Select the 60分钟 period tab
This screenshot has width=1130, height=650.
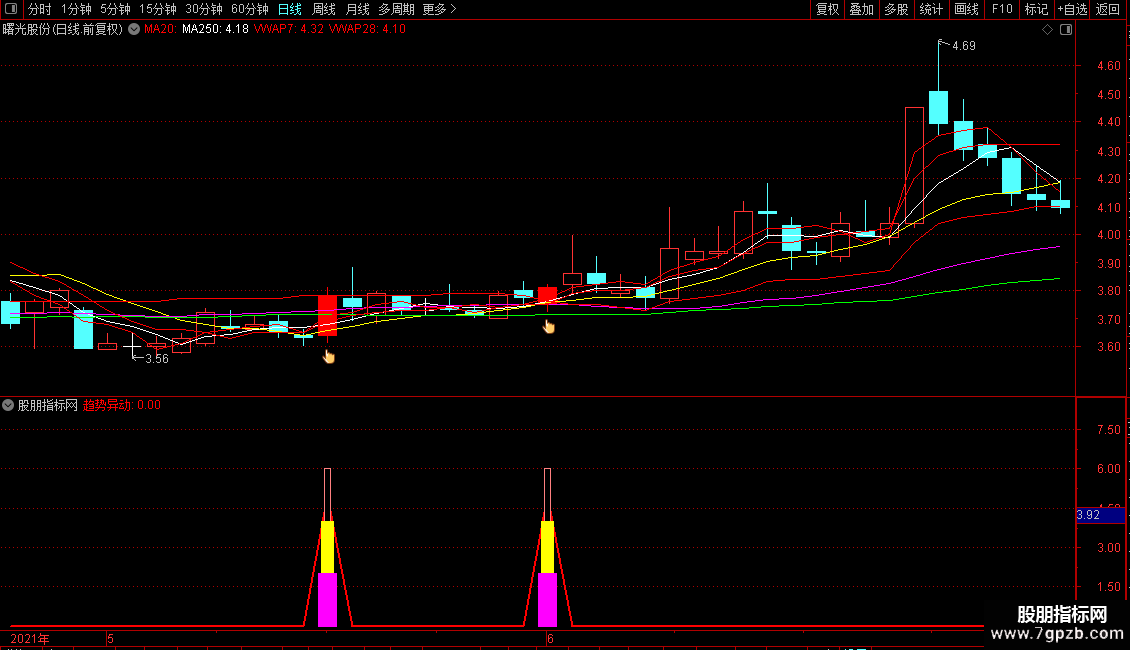coord(249,9)
